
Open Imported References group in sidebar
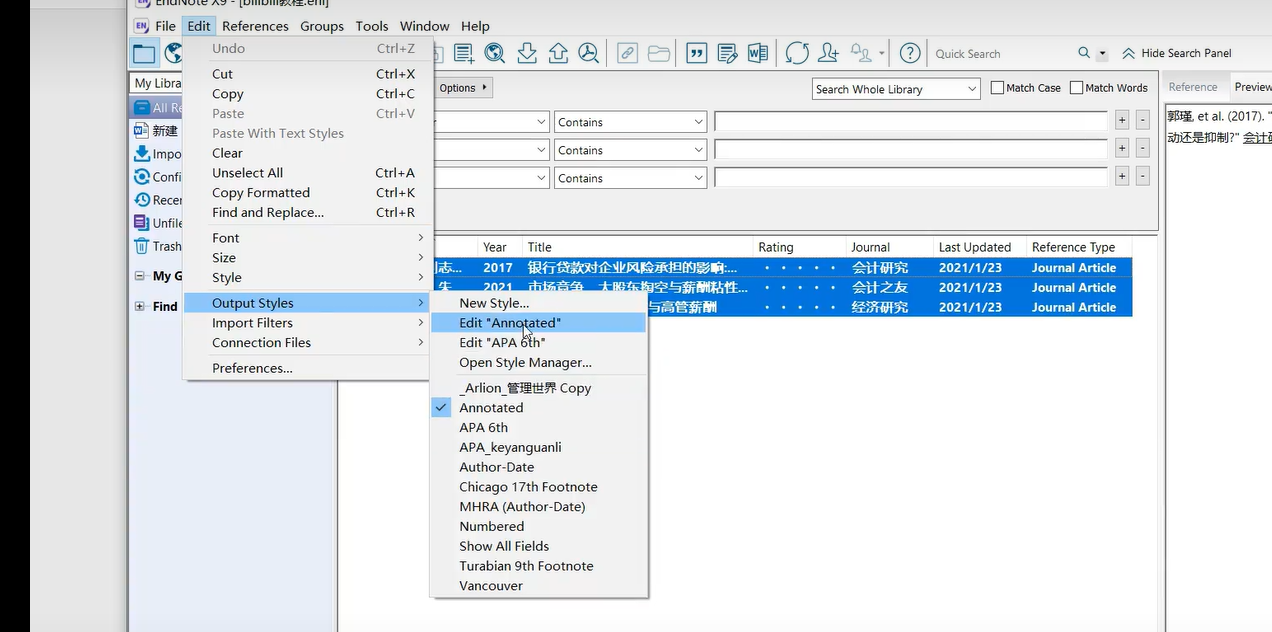point(157,154)
